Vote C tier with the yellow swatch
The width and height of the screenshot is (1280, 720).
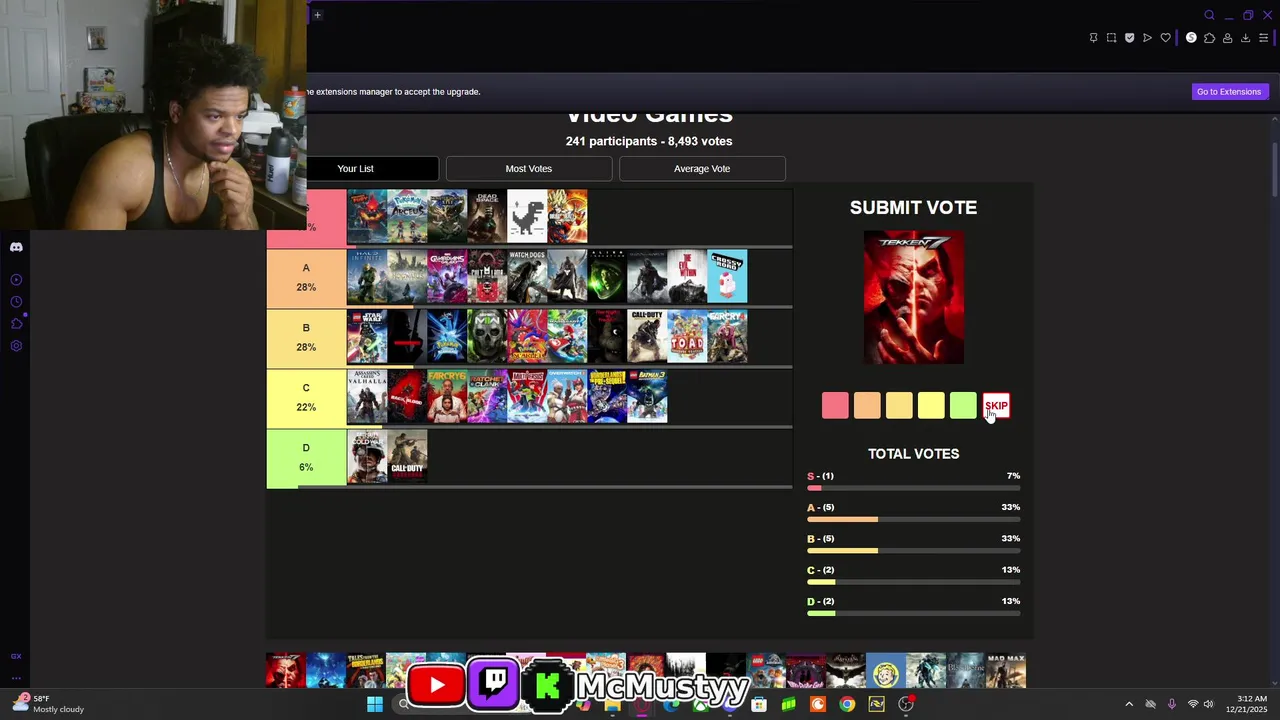click(x=931, y=406)
